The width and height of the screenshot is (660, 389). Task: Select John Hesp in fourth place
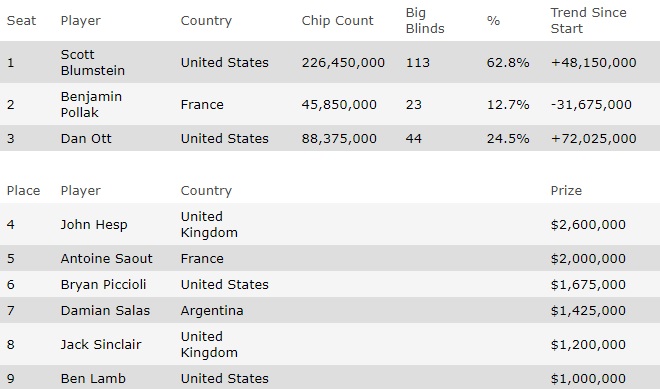(x=94, y=225)
